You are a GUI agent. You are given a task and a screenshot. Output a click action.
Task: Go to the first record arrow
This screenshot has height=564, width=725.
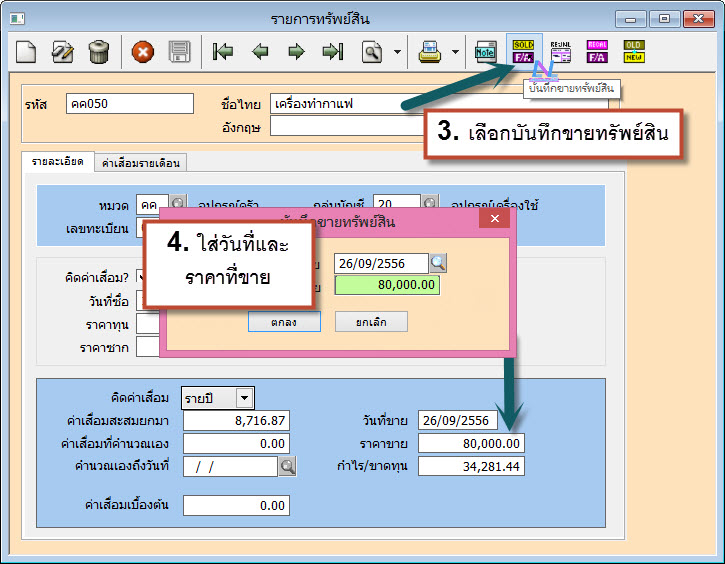[223, 51]
